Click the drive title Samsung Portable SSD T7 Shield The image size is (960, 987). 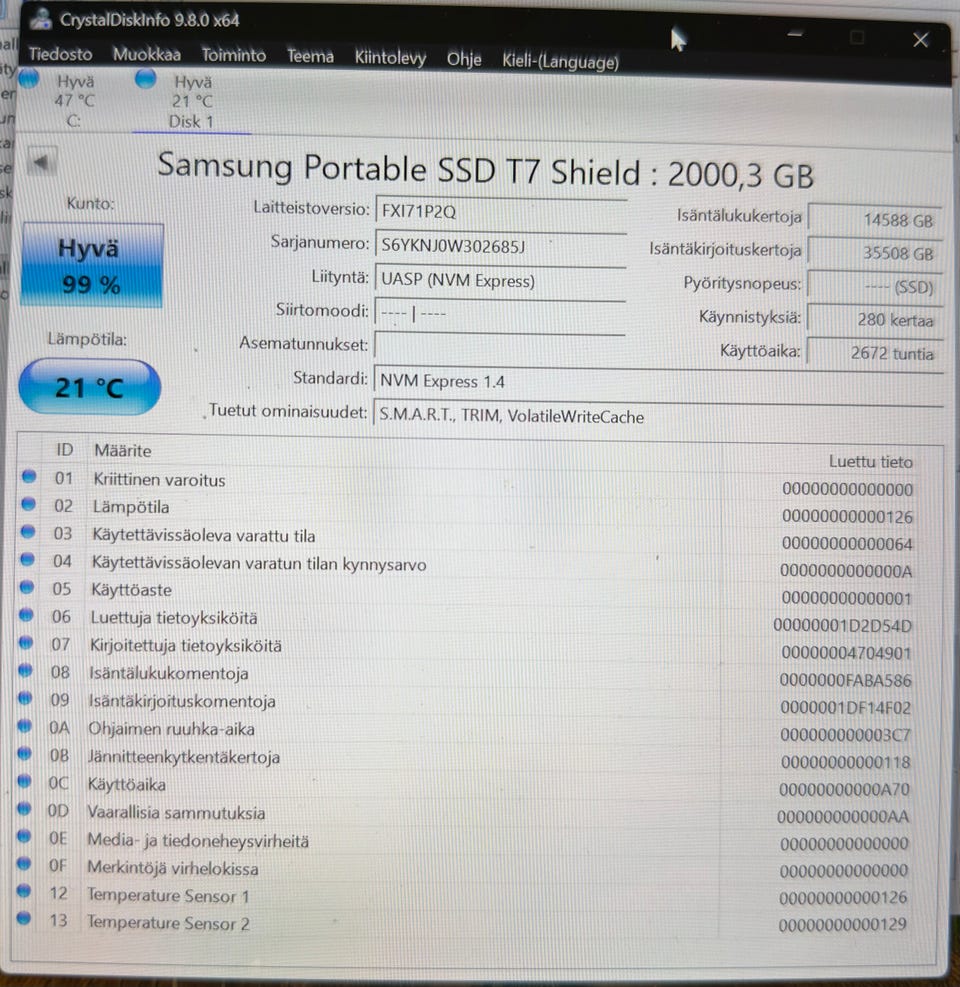click(x=399, y=169)
